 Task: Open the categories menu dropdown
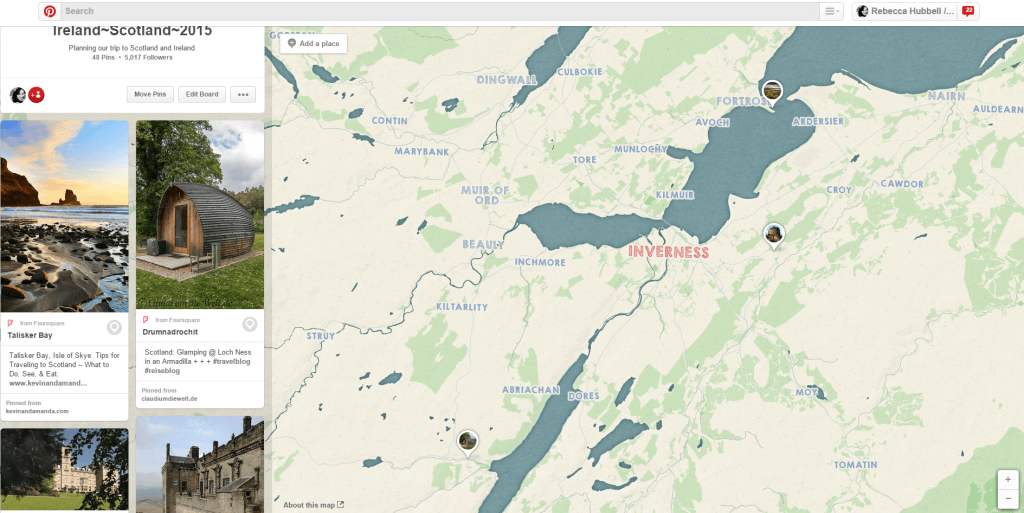tap(831, 11)
